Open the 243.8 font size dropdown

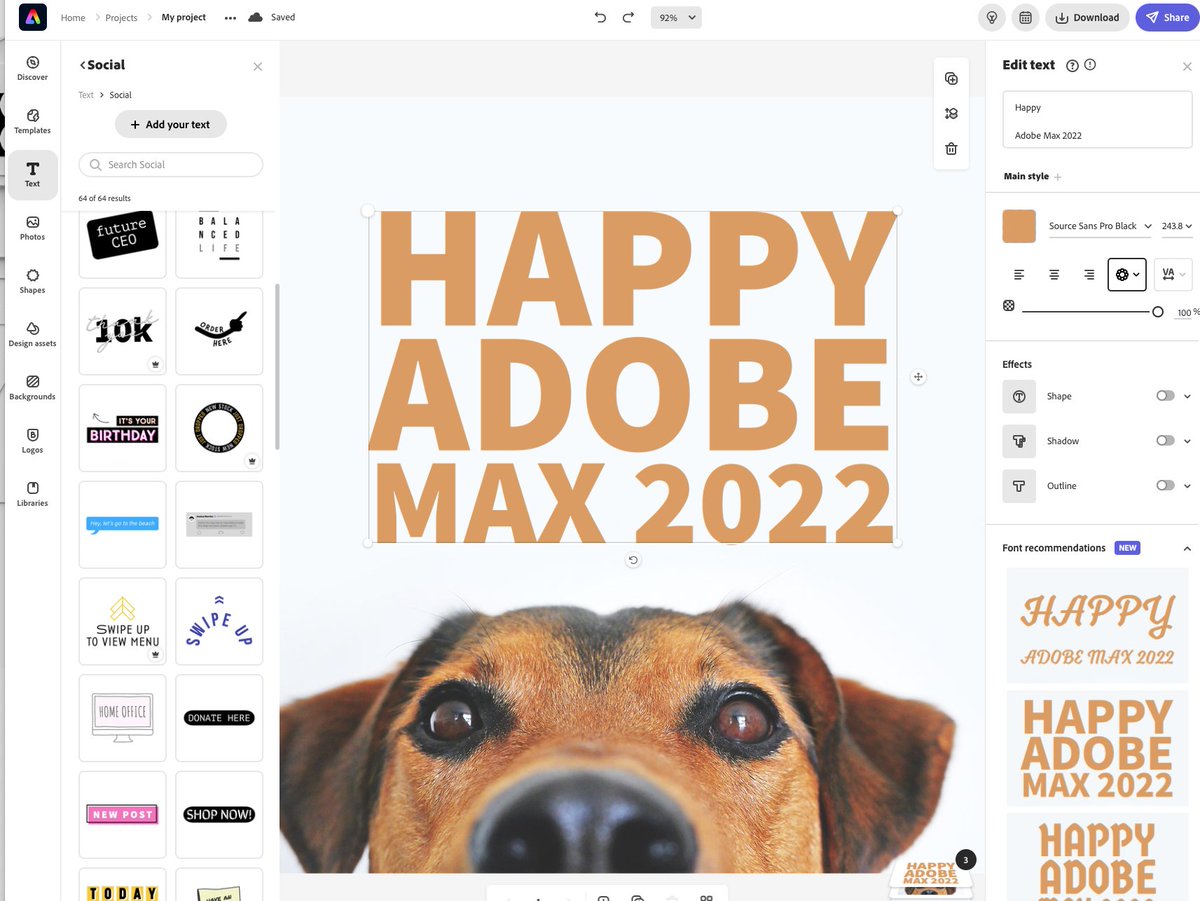1177,226
